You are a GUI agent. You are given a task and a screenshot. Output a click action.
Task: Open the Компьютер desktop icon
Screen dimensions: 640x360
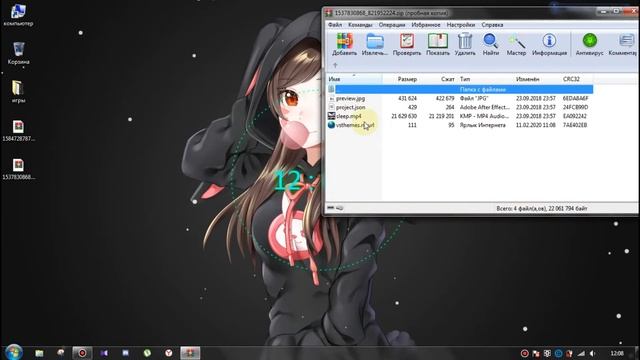coord(18,16)
